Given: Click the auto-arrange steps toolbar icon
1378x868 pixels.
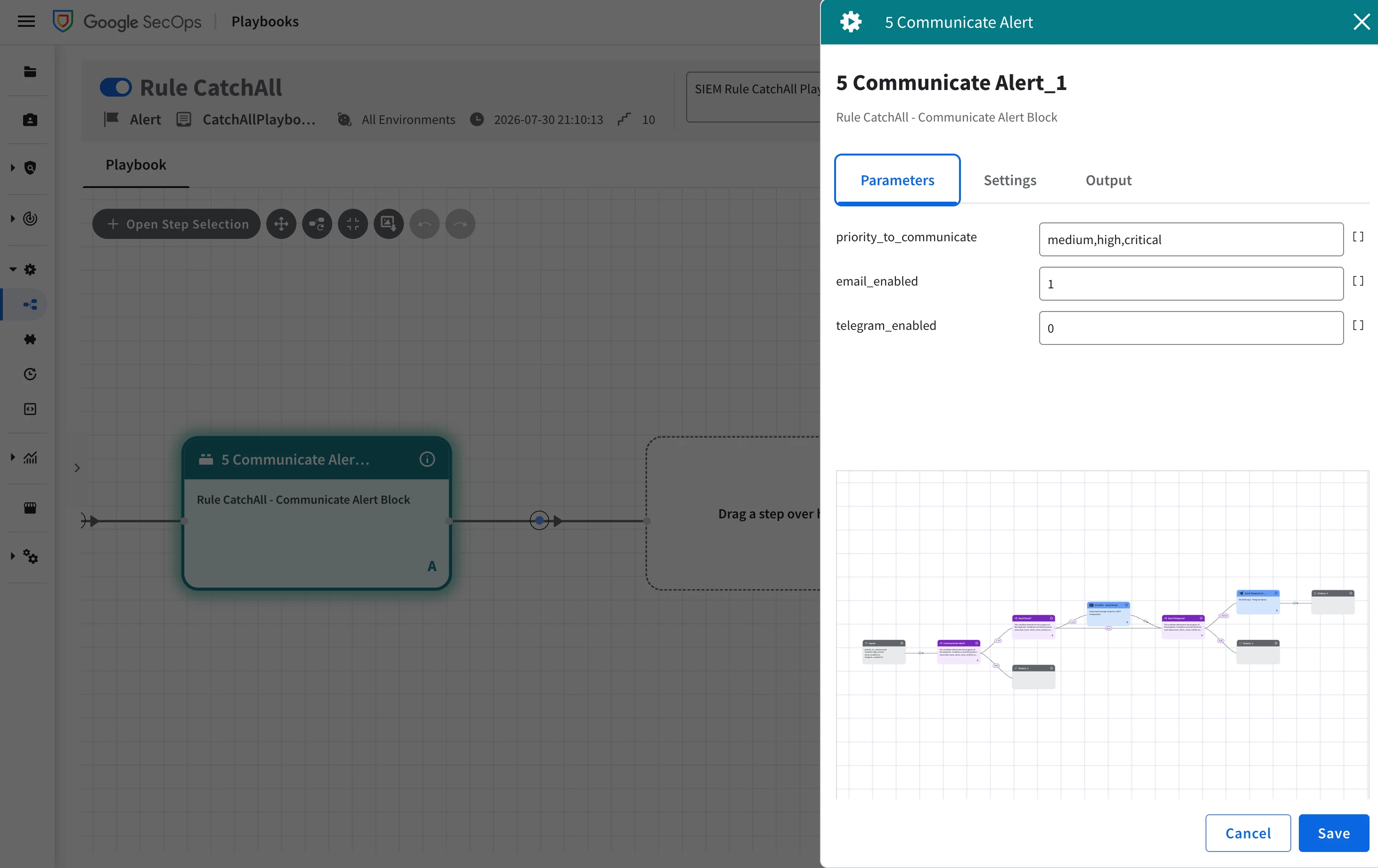Looking at the screenshot, I should (x=317, y=224).
